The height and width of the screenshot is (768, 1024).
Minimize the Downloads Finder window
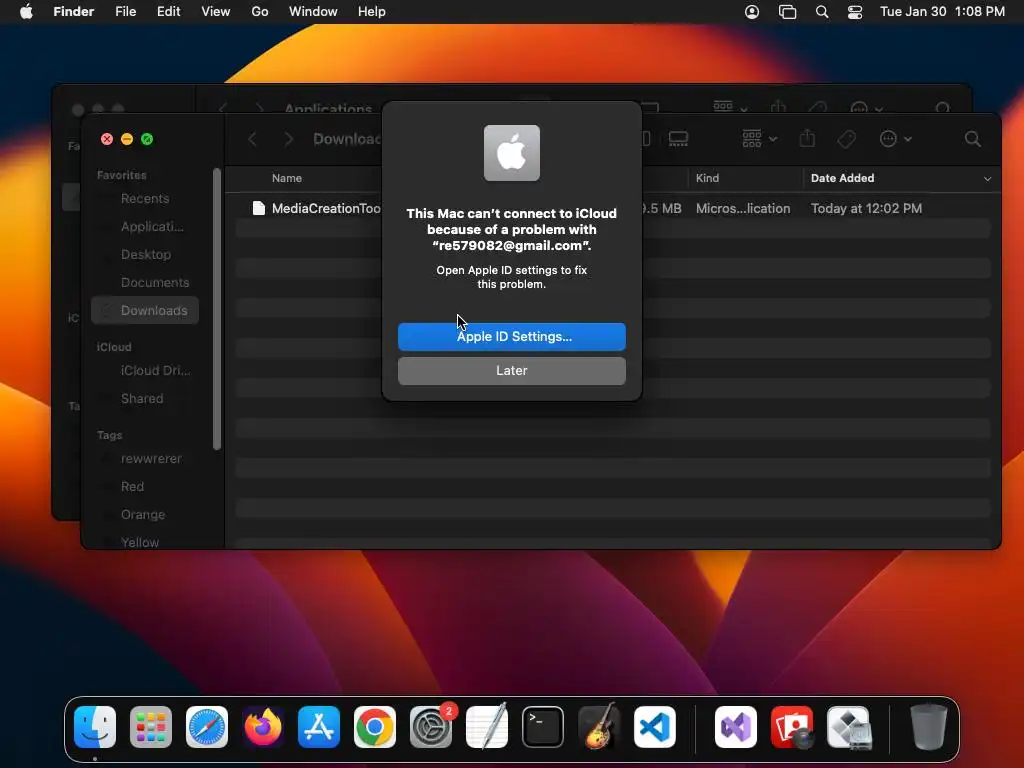pos(127,139)
